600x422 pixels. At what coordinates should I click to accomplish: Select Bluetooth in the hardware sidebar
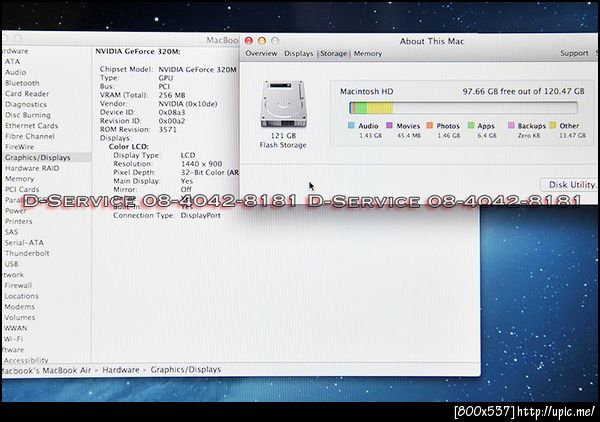click(22, 83)
